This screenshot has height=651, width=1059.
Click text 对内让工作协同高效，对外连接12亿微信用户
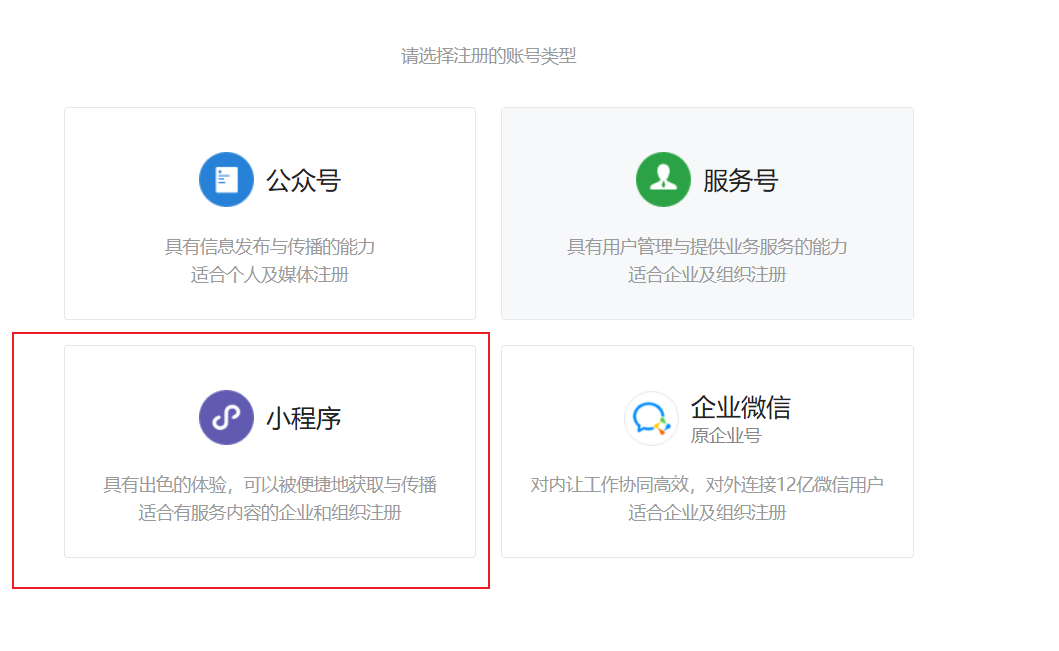[707, 485]
